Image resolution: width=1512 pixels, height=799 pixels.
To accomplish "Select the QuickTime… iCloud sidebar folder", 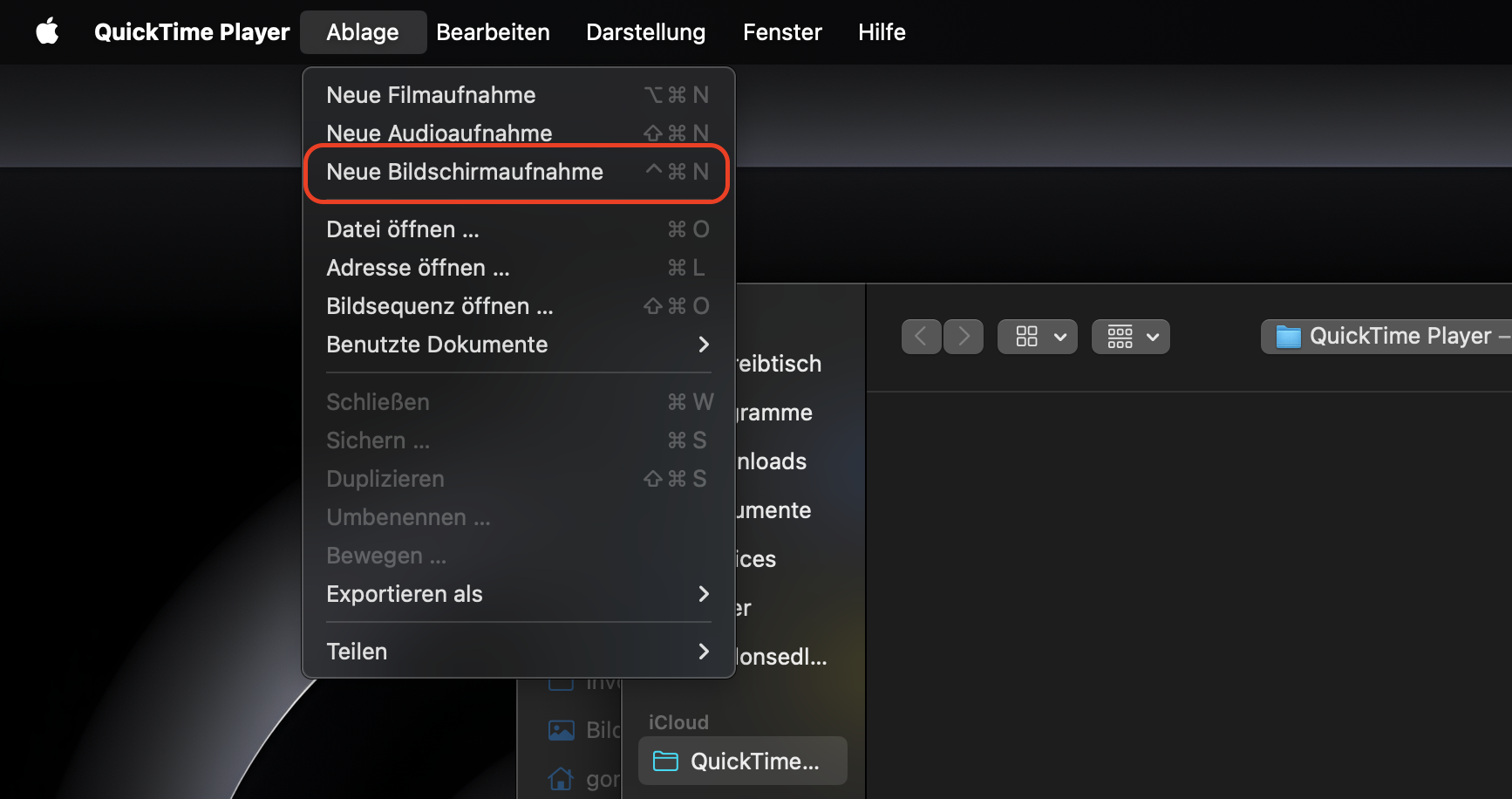I will point(743,761).
